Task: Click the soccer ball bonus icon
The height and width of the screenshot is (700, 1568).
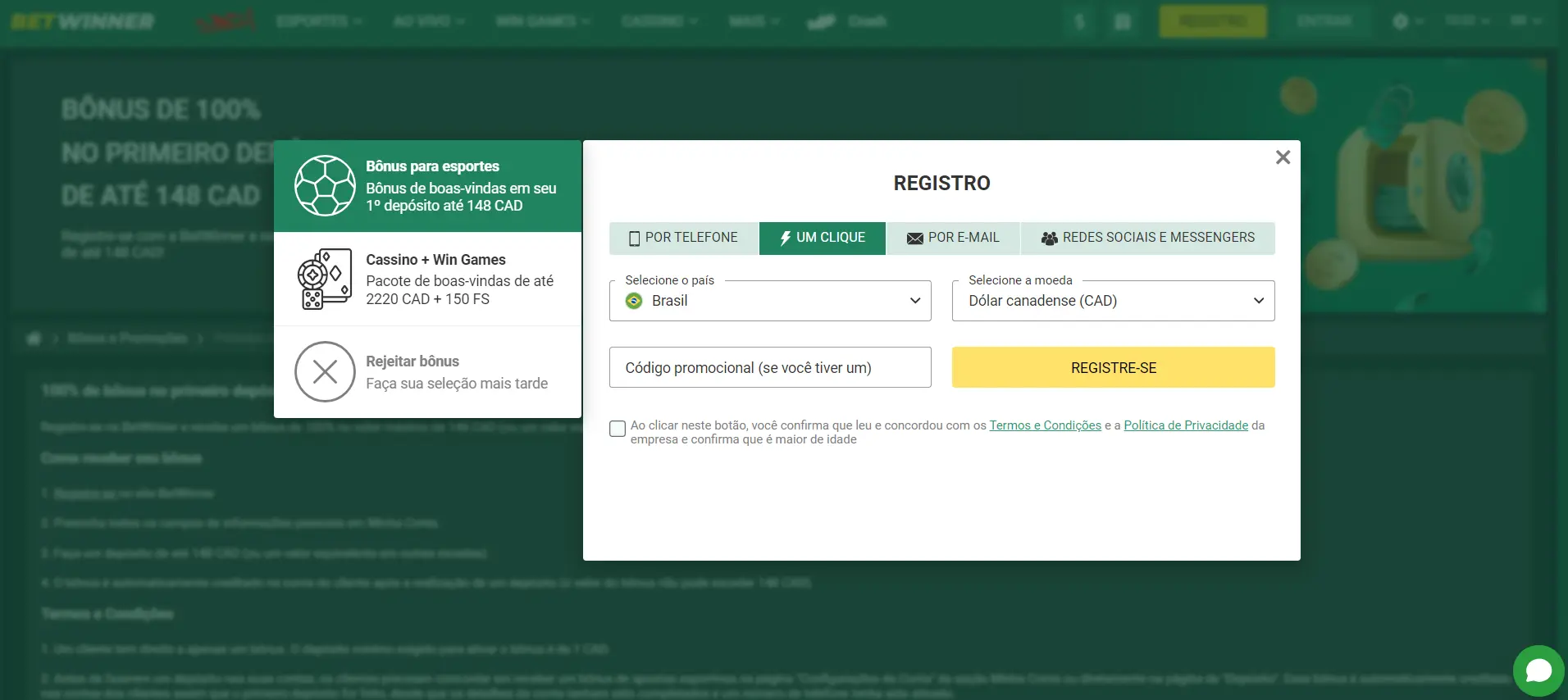Action: coord(325,186)
